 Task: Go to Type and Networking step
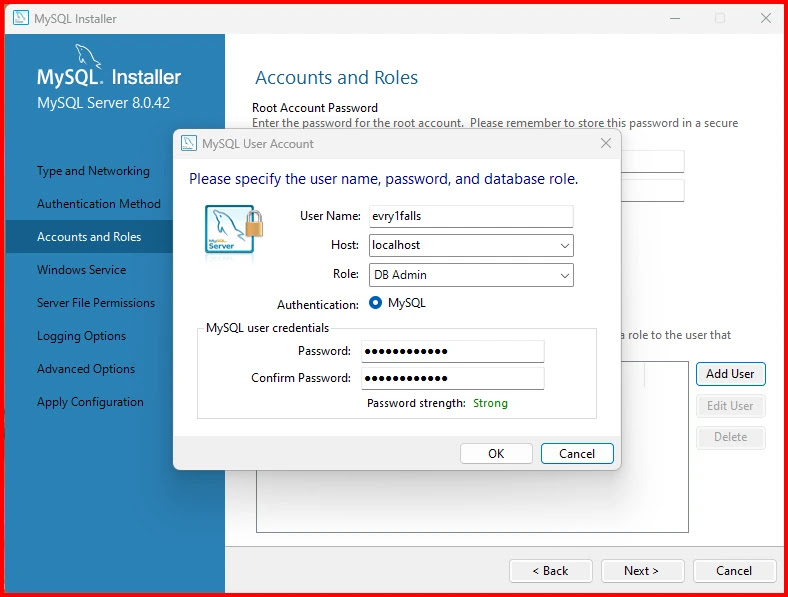(x=93, y=171)
